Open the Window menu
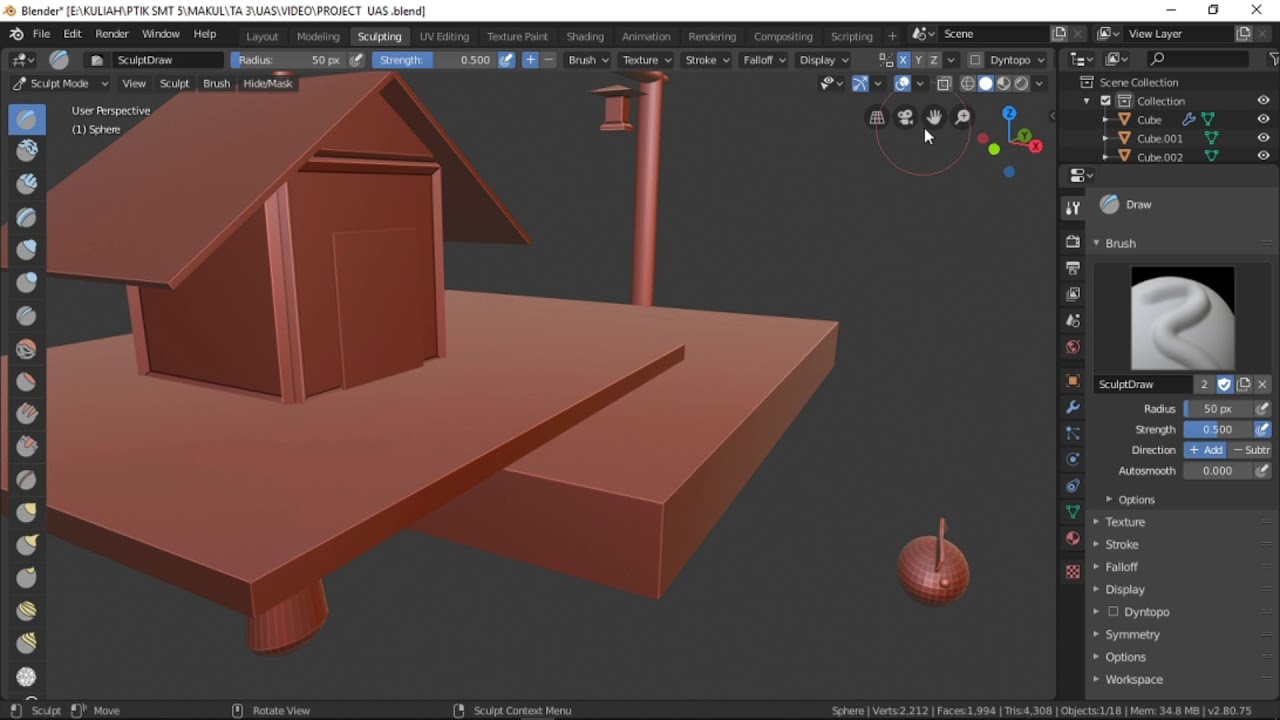 [160, 34]
